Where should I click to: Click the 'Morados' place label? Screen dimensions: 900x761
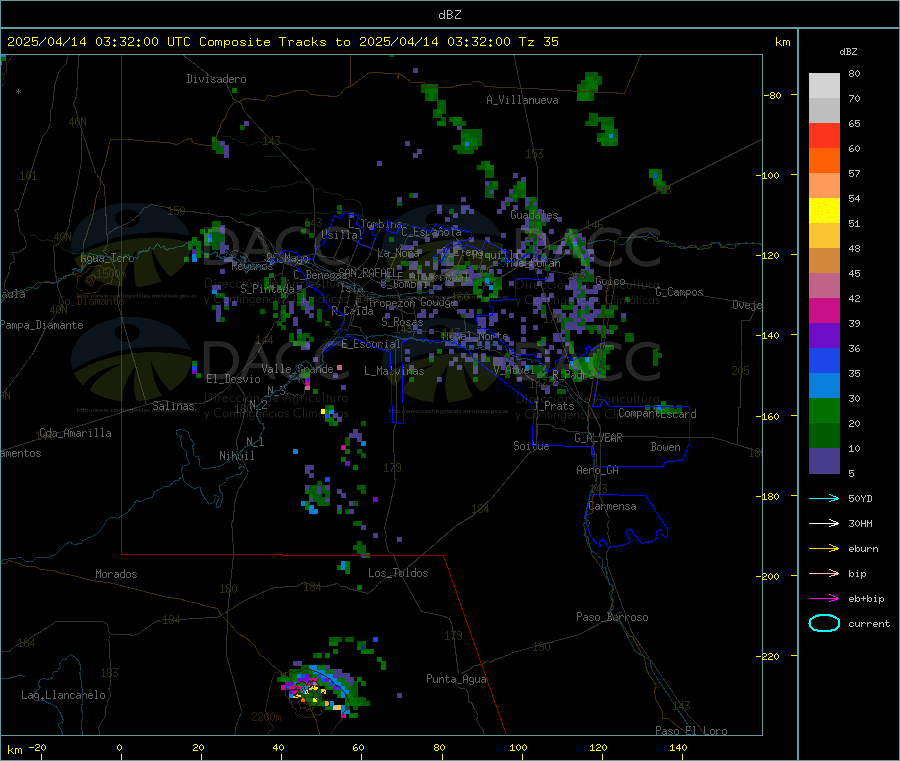116,574
